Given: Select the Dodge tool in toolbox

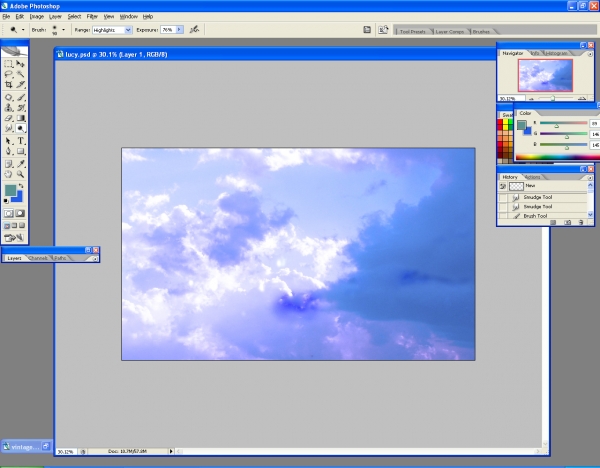Looking at the screenshot, I should (x=21, y=128).
